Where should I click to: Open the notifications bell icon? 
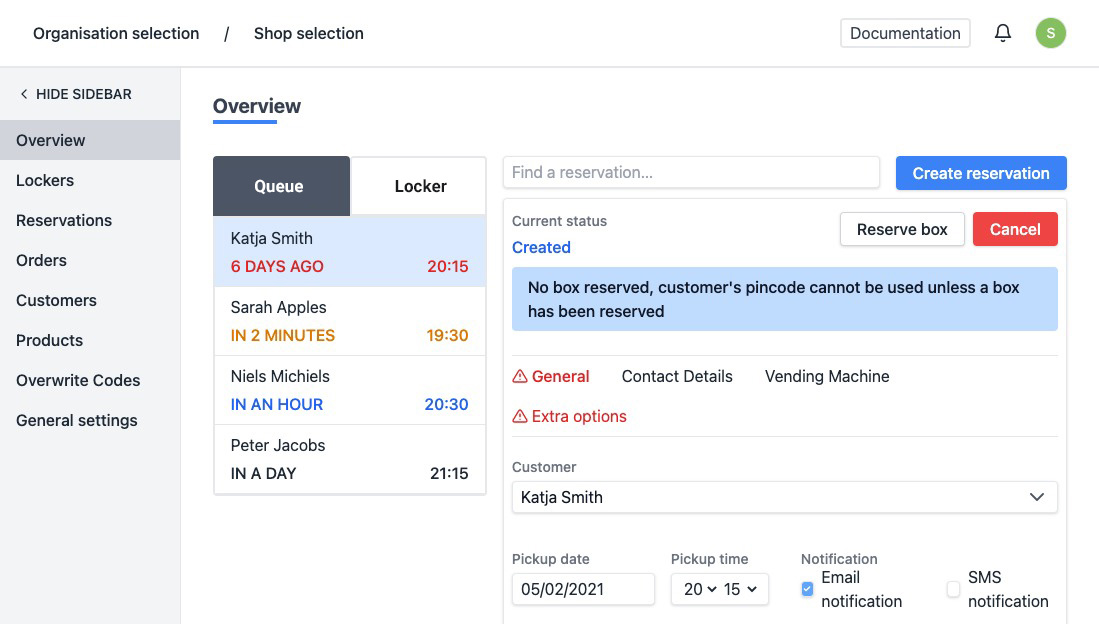(x=1002, y=33)
